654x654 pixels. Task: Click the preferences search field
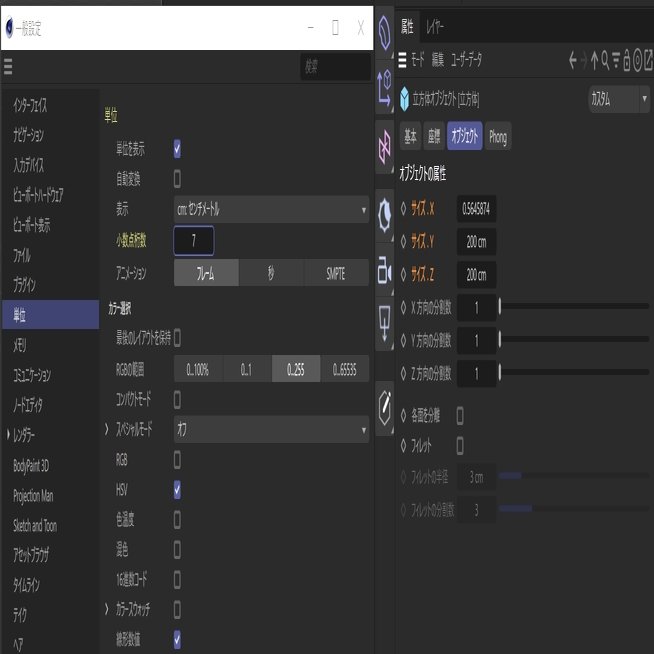(335, 66)
